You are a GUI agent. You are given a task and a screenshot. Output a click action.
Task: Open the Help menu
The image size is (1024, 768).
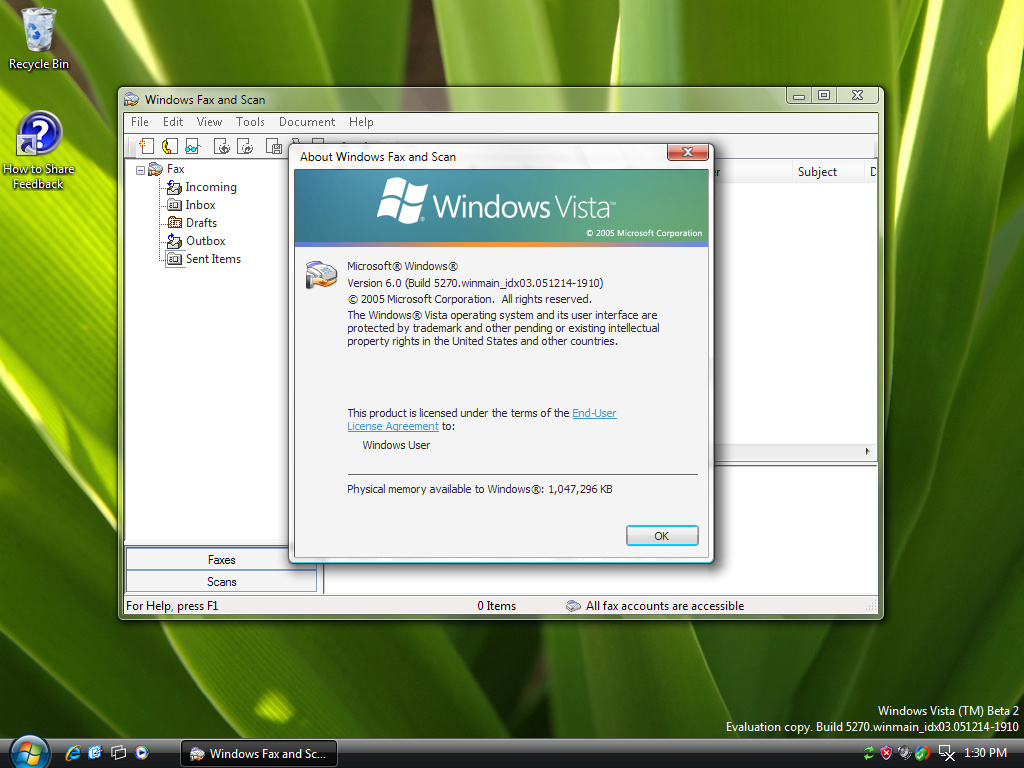[x=361, y=122]
